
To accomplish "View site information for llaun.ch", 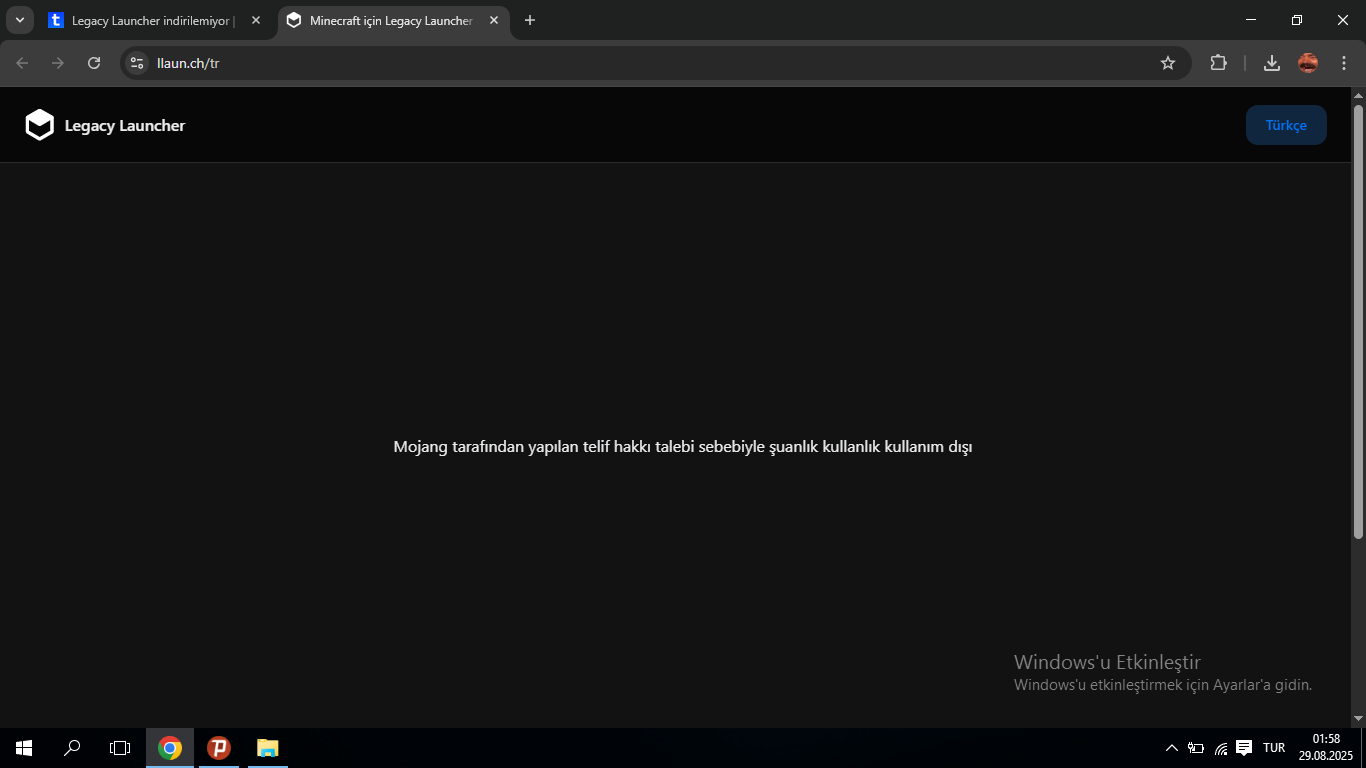I will coord(137,63).
